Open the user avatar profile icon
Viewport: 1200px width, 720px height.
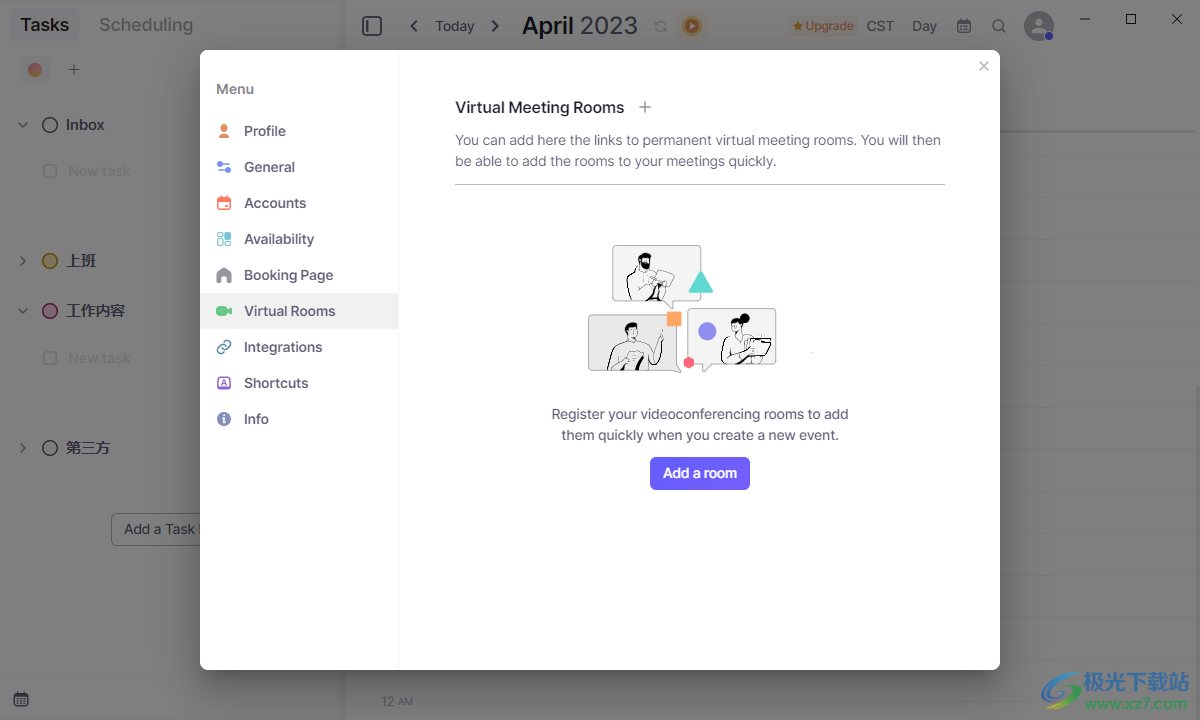(1039, 26)
